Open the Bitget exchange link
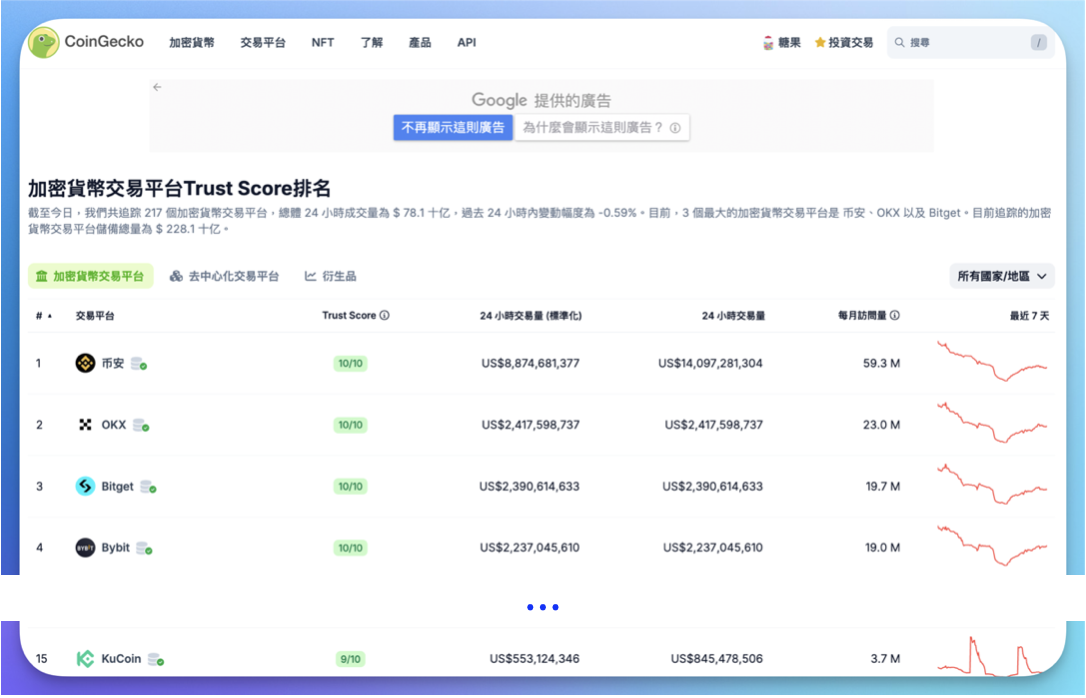The image size is (1086, 698). pyautogui.click(x=117, y=486)
